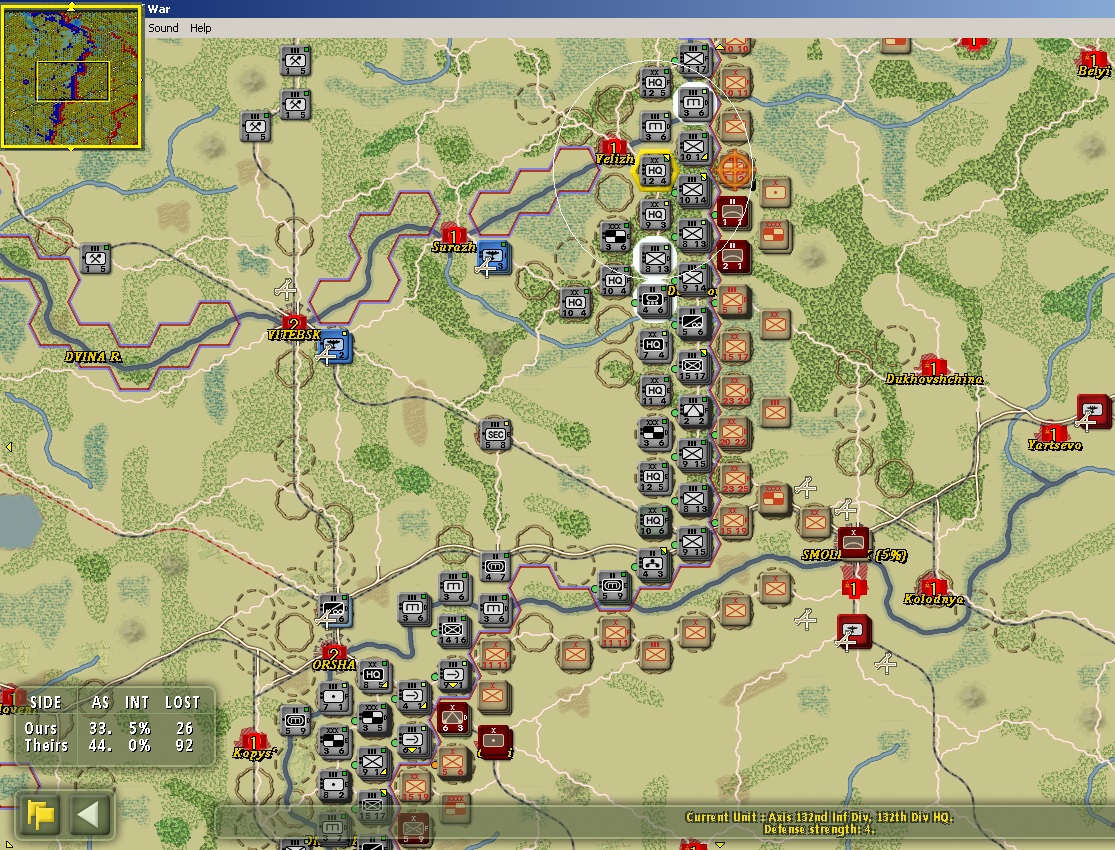
Task: Select the blue air unit near Surazh
Action: pyautogui.click(x=493, y=257)
